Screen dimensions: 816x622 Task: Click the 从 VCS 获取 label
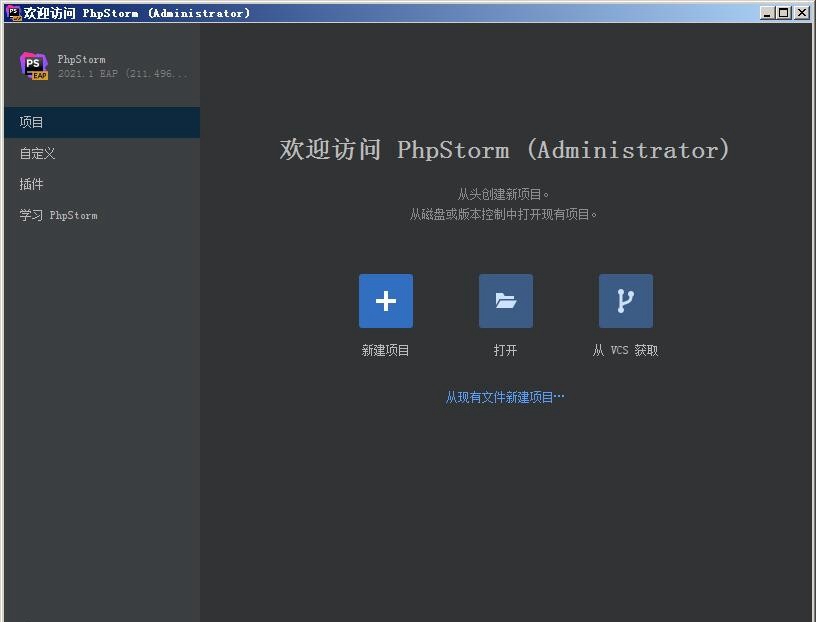pos(626,350)
